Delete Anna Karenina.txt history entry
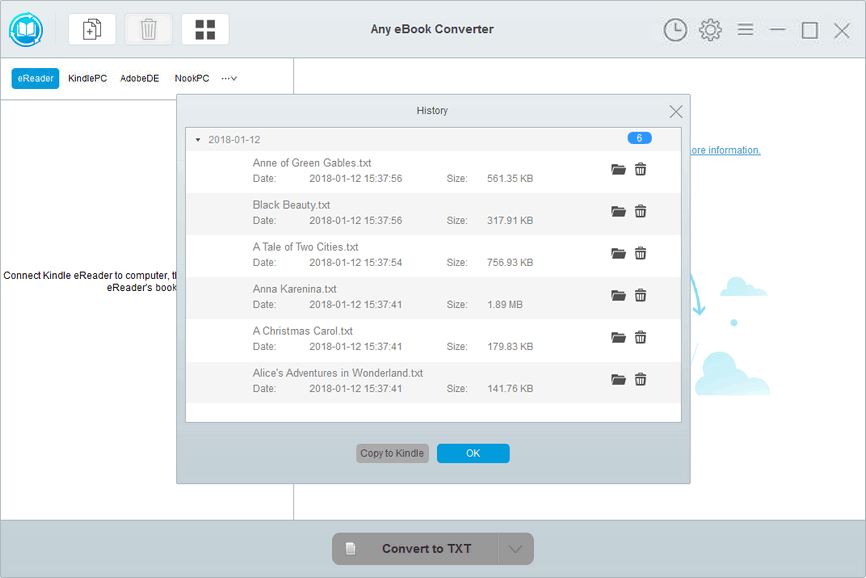Screen dimensions: 866x578 click(x=640, y=295)
